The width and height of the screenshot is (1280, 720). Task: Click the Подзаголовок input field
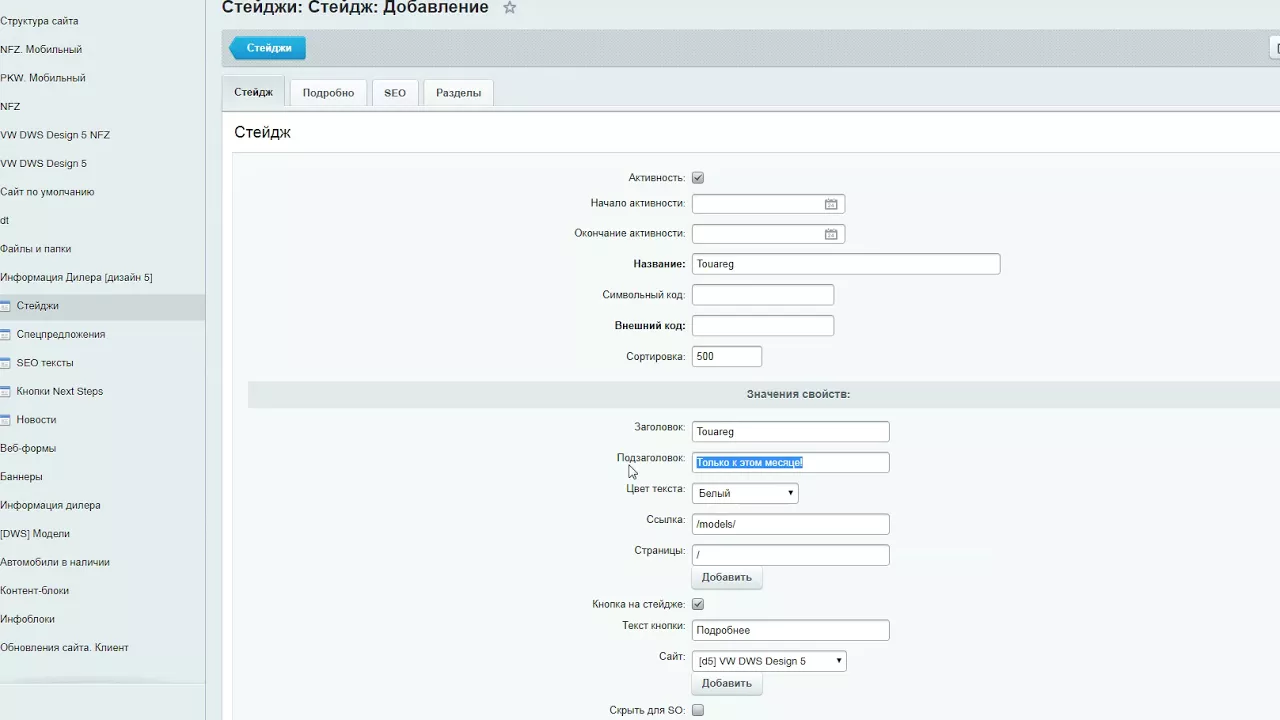click(790, 462)
